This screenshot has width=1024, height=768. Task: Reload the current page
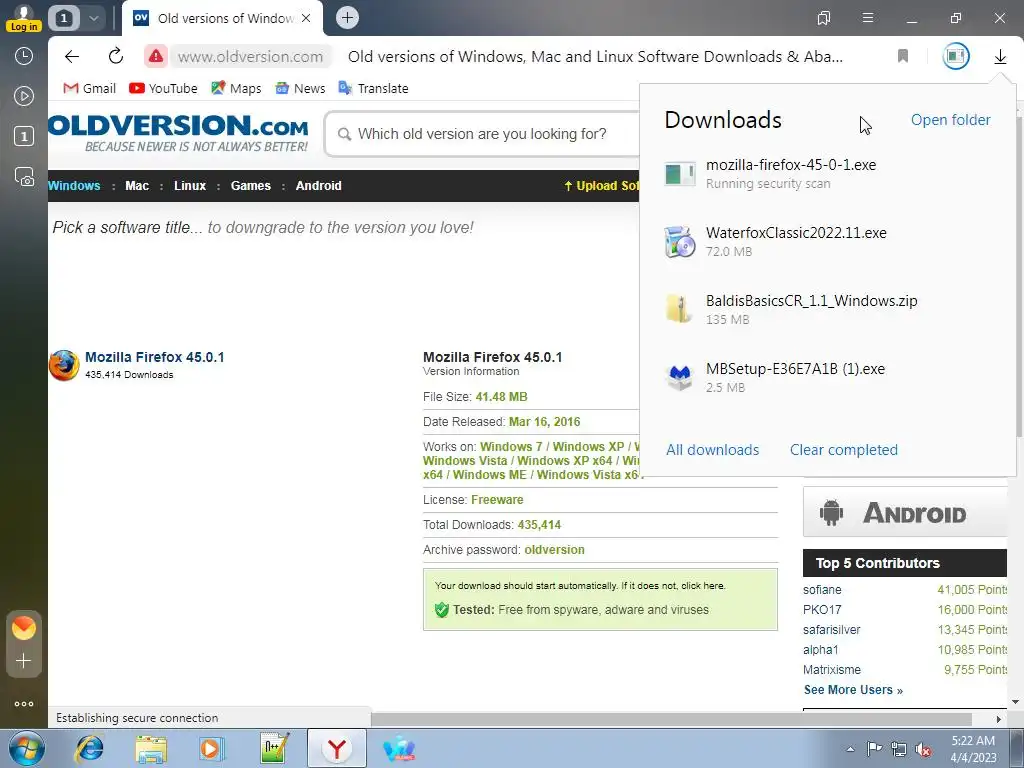116,56
